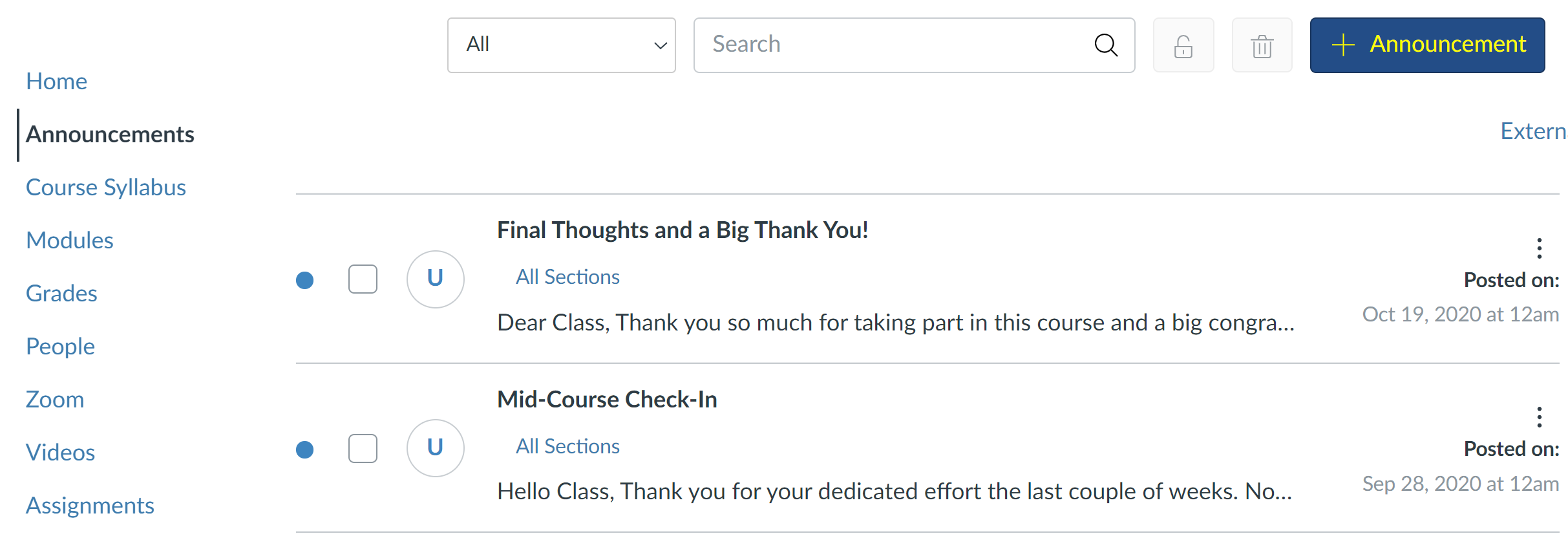Click the U avatar beside Mid-Course Check-In

pos(435,448)
